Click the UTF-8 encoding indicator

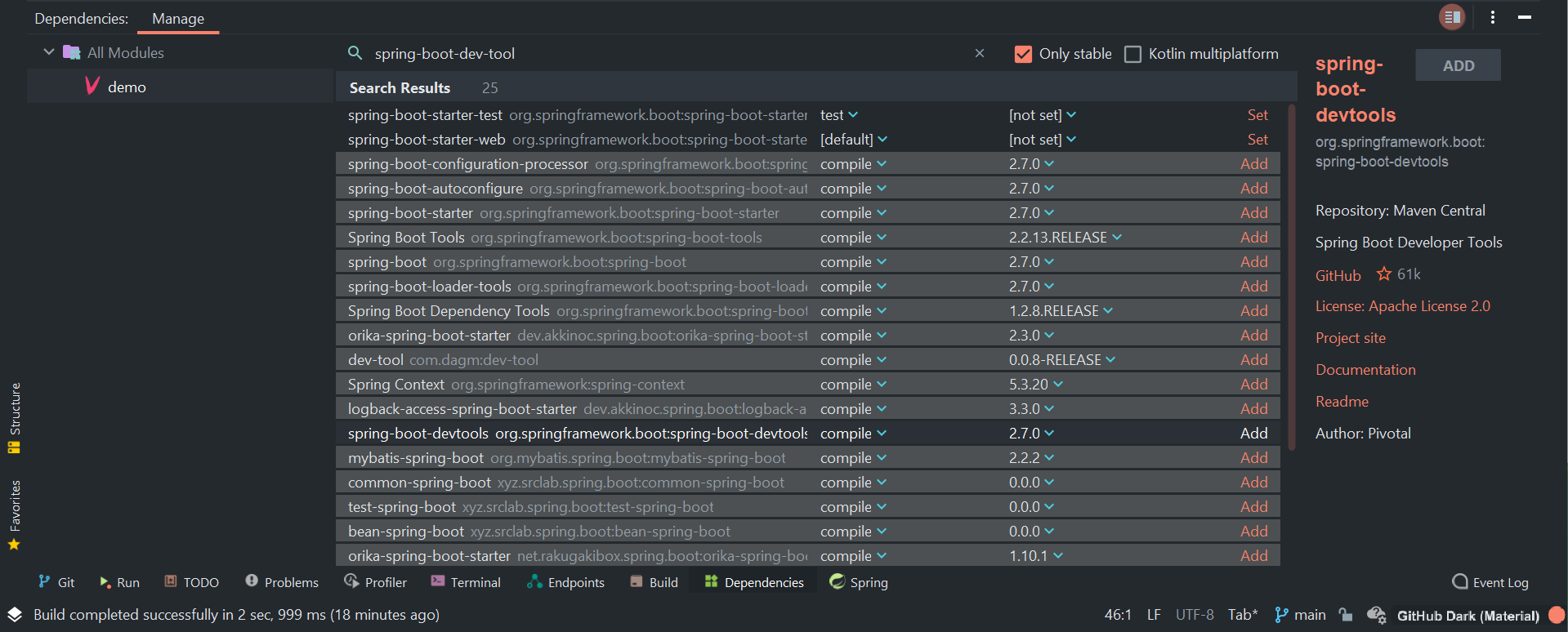(1195, 615)
